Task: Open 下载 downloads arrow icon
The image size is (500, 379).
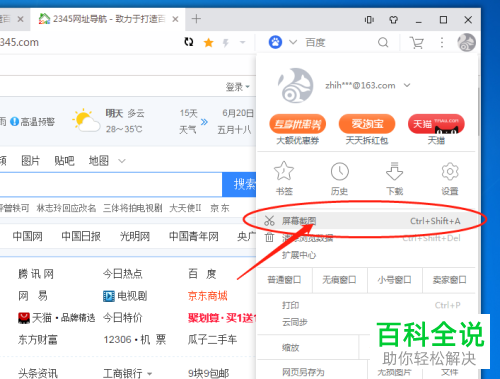Action: (x=395, y=171)
